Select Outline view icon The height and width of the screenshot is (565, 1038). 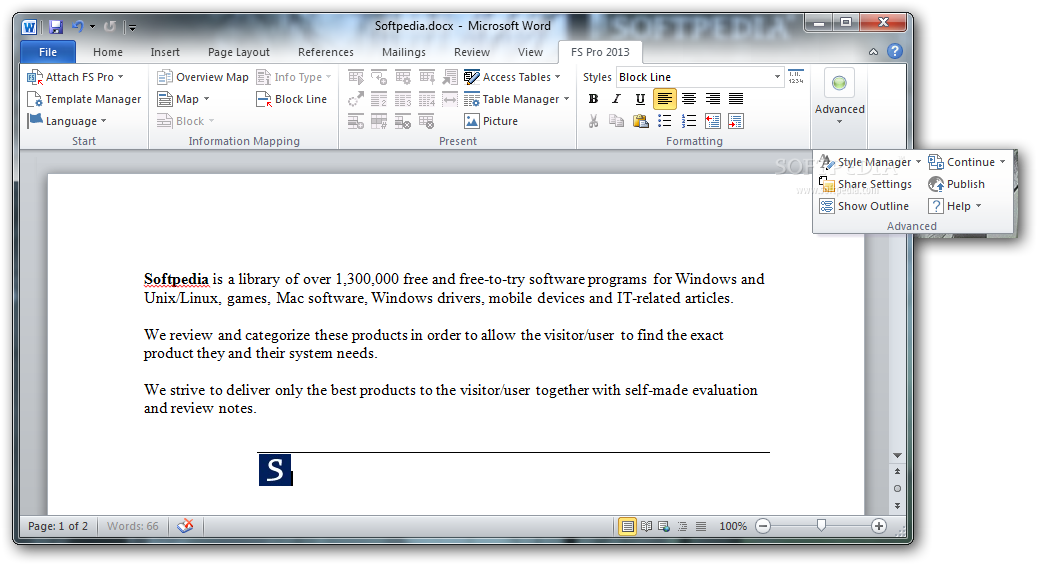point(683,526)
